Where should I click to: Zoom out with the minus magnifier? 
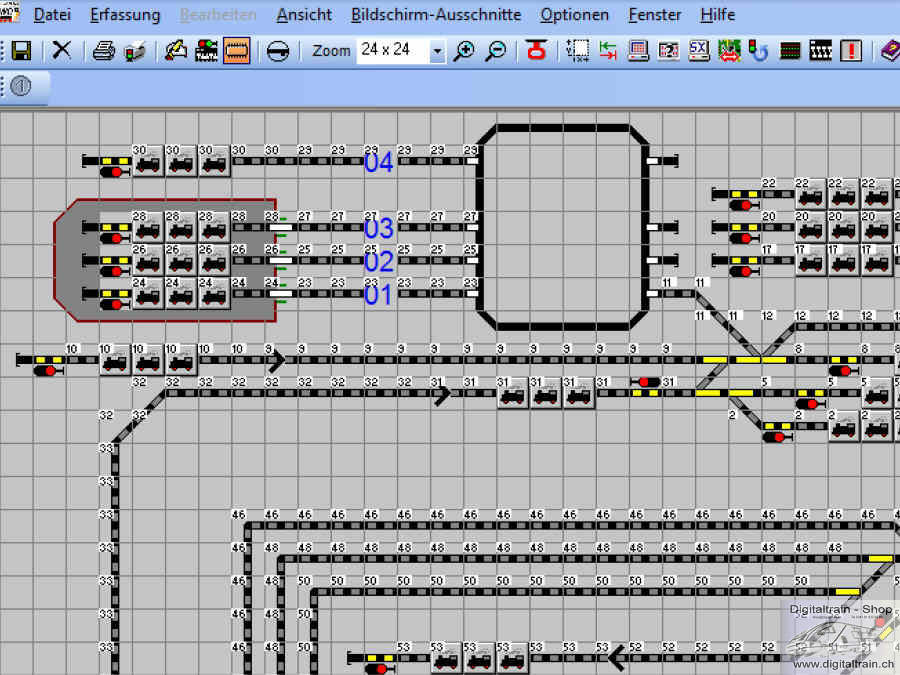(495, 50)
